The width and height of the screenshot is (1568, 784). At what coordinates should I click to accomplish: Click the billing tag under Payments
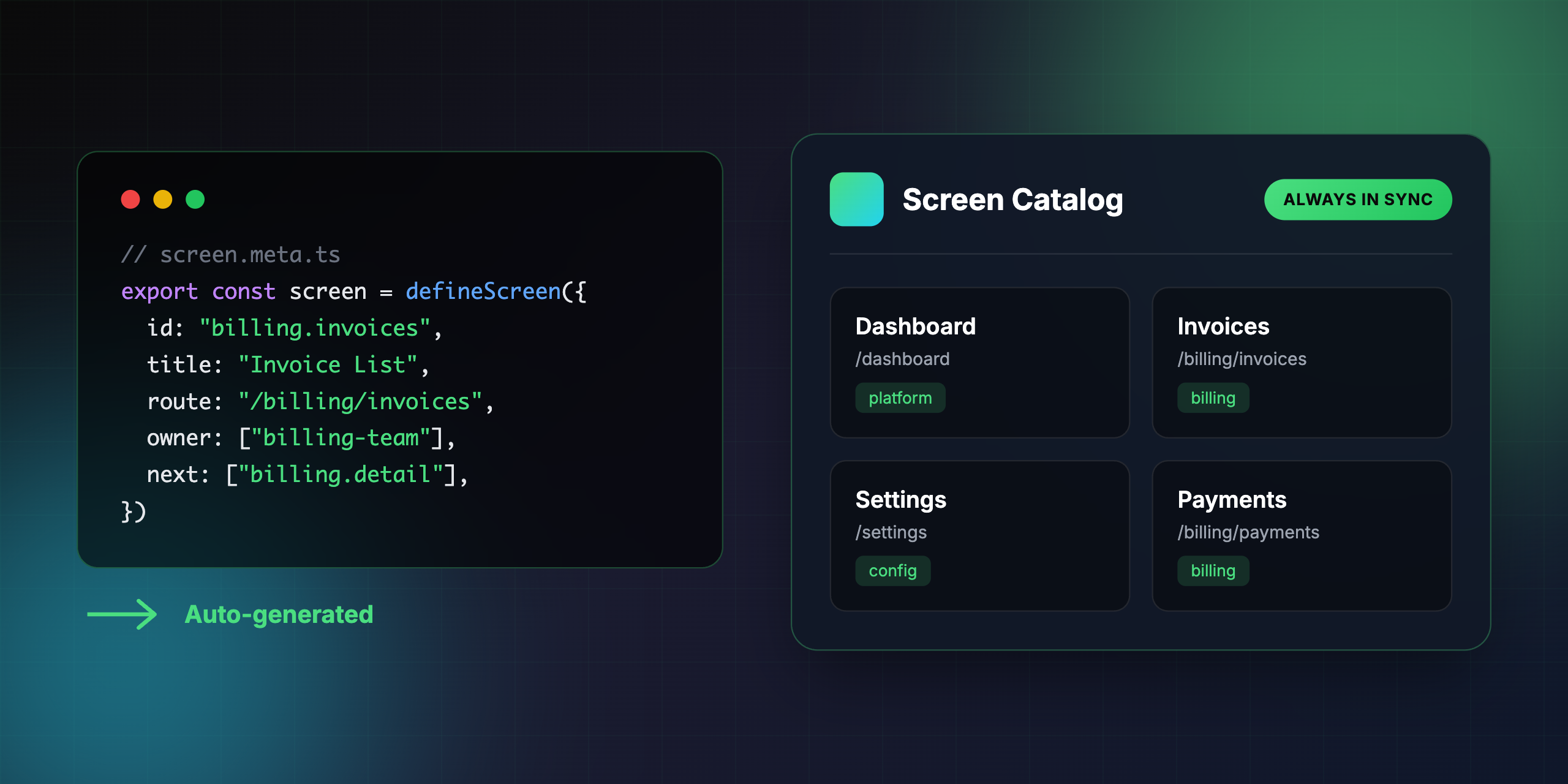[1212, 571]
